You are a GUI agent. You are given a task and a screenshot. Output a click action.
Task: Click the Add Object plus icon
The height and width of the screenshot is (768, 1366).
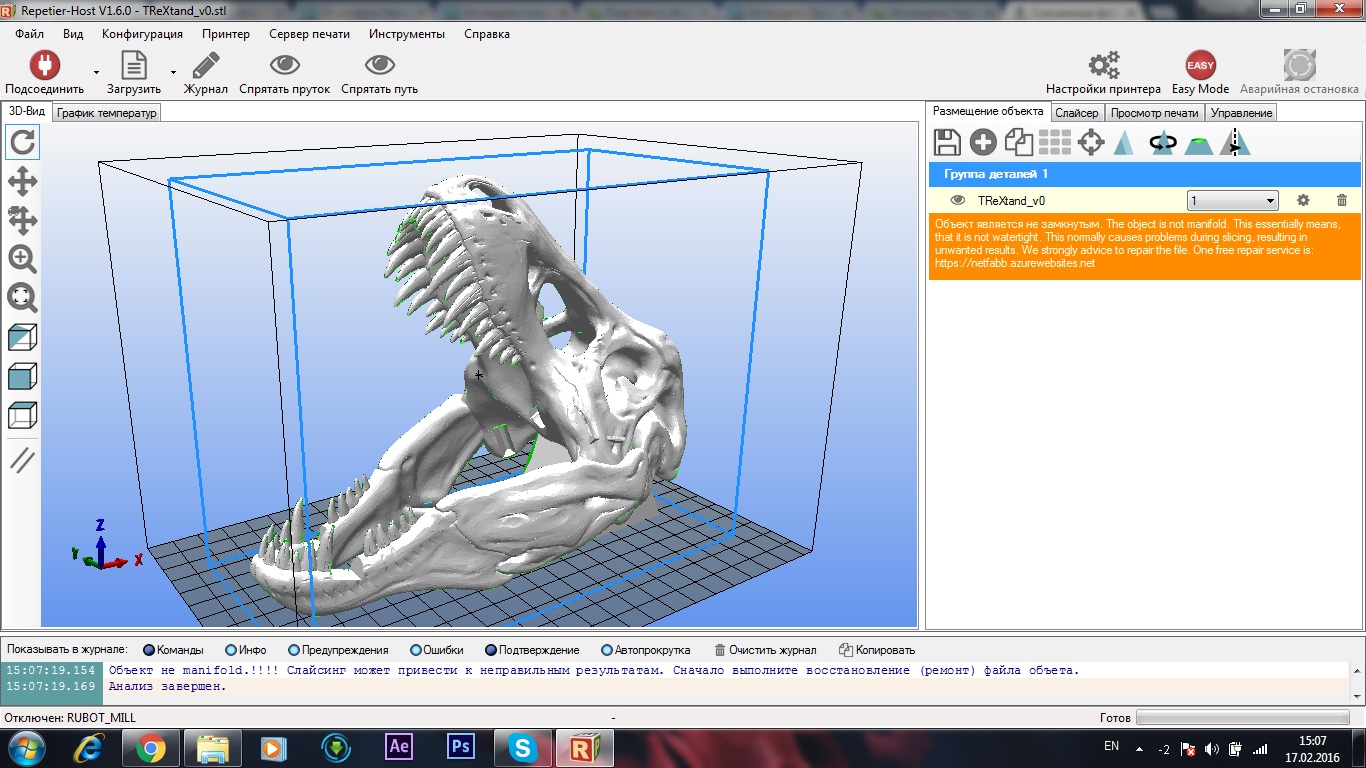tap(983, 143)
